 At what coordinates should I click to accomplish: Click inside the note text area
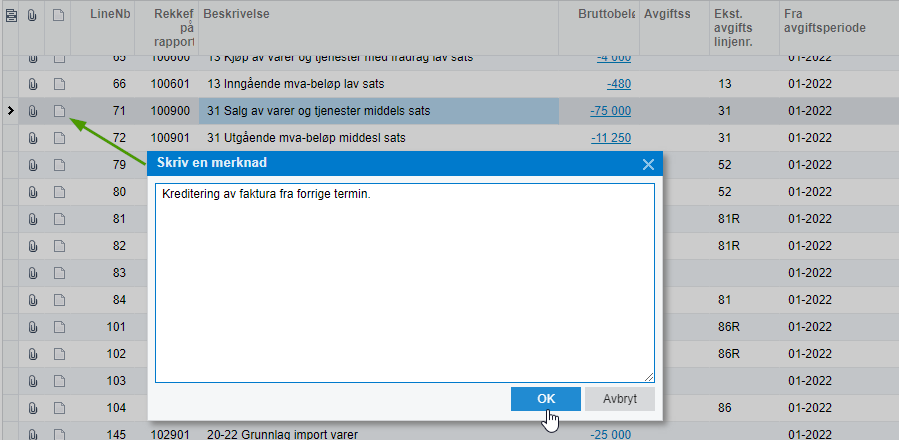pos(405,283)
